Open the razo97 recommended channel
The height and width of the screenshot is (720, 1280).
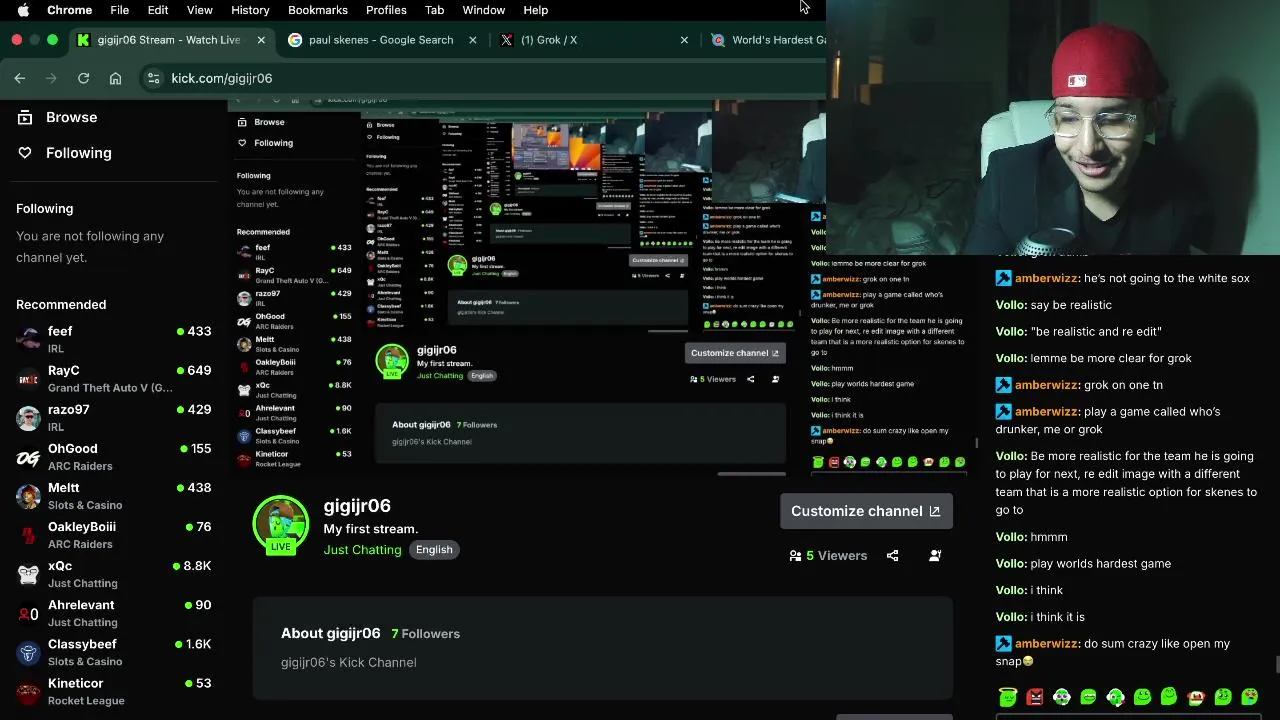tap(114, 417)
